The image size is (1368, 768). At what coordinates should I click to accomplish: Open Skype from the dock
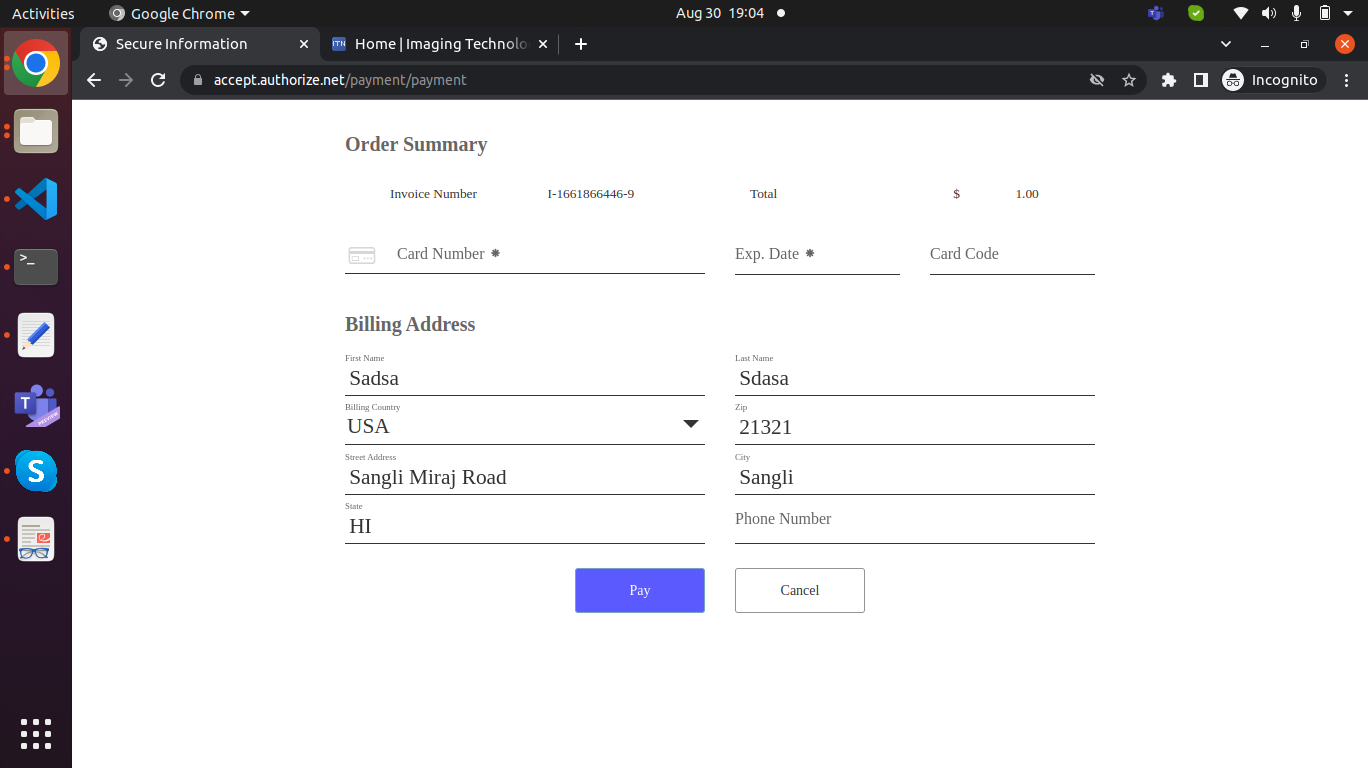coord(36,471)
